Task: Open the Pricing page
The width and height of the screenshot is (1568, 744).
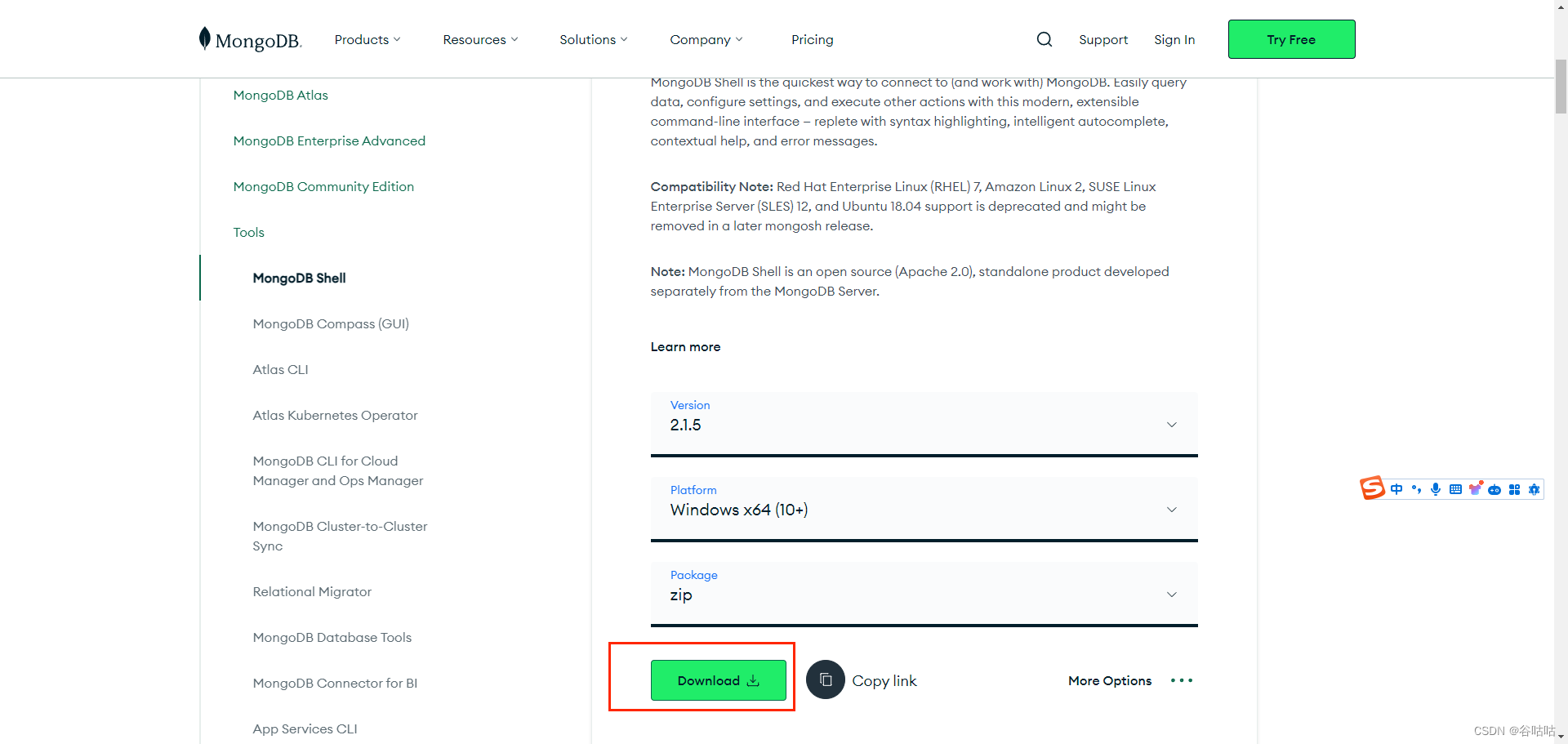Action: 812,39
